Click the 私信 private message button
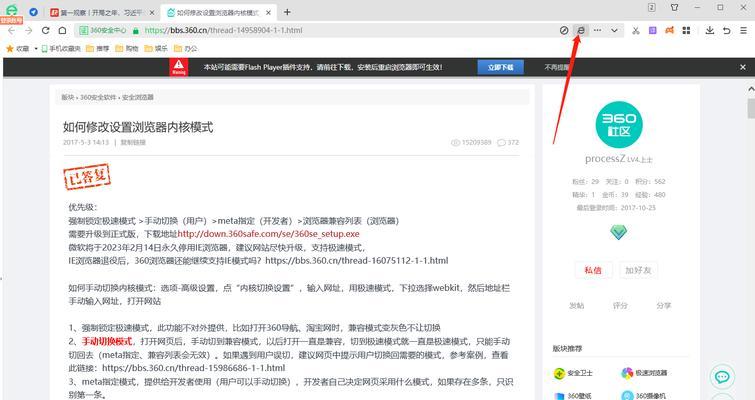755x400 pixels. (x=593, y=270)
